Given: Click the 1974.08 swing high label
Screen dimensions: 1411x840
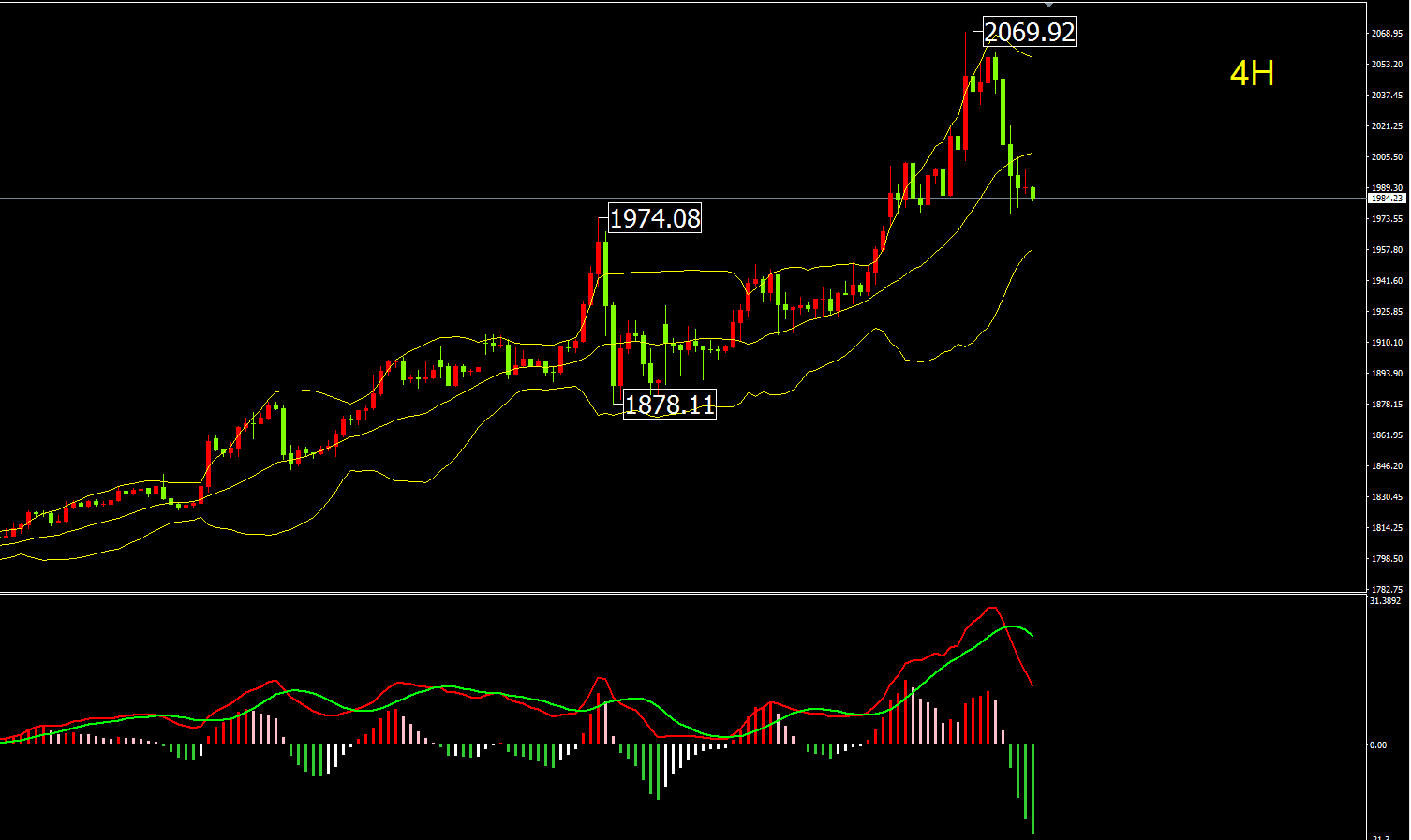Looking at the screenshot, I should tap(655, 218).
